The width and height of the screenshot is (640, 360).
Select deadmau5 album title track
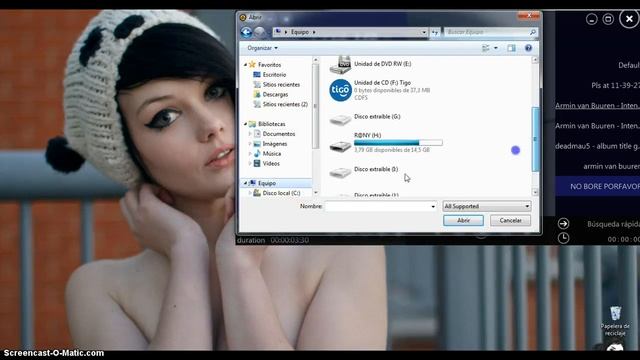597,146
